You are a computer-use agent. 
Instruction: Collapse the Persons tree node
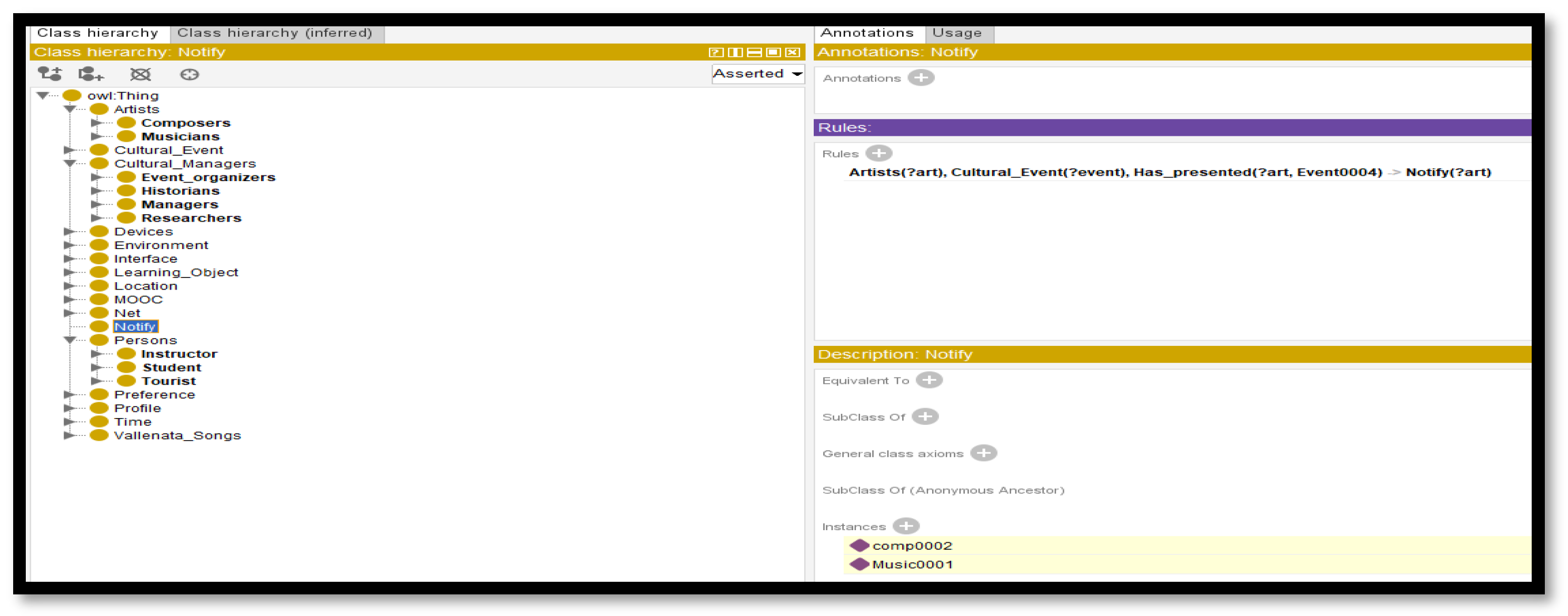point(70,340)
